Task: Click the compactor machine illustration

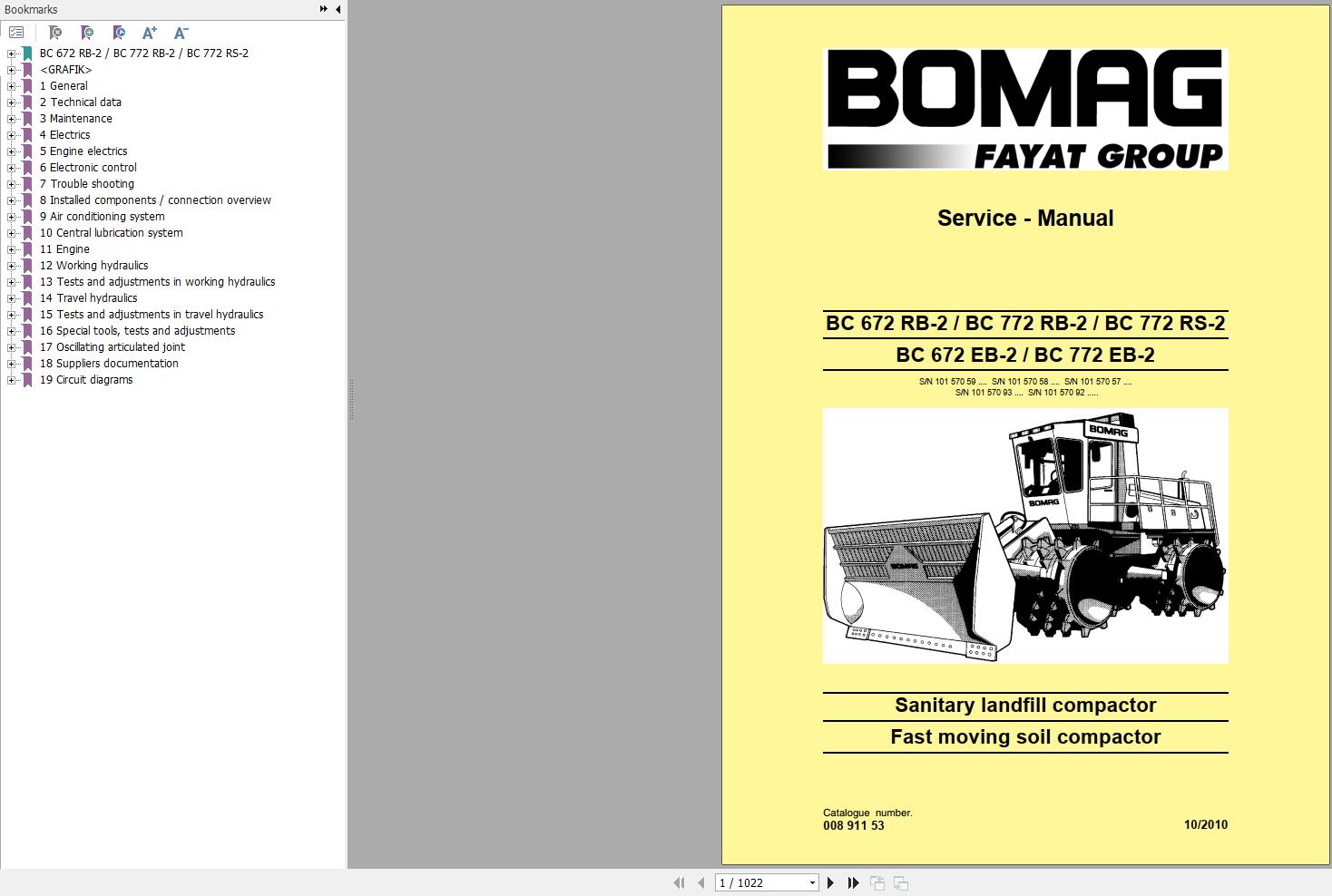Action: click(1025, 536)
